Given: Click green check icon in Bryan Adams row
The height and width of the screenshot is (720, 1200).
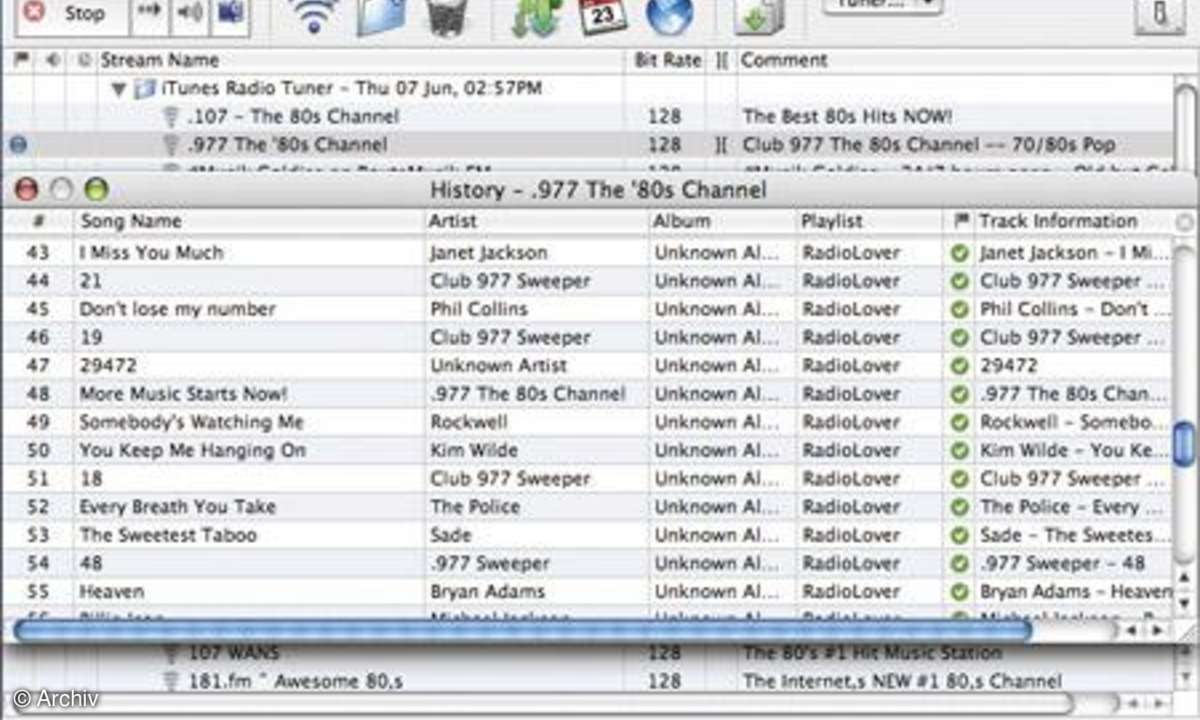Looking at the screenshot, I should coord(960,591).
